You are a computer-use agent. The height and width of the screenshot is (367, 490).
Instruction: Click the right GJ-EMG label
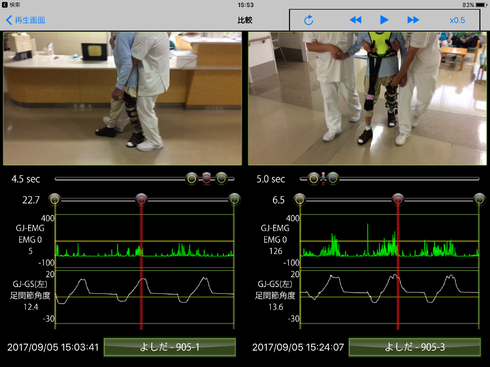click(x=275, y=228)
